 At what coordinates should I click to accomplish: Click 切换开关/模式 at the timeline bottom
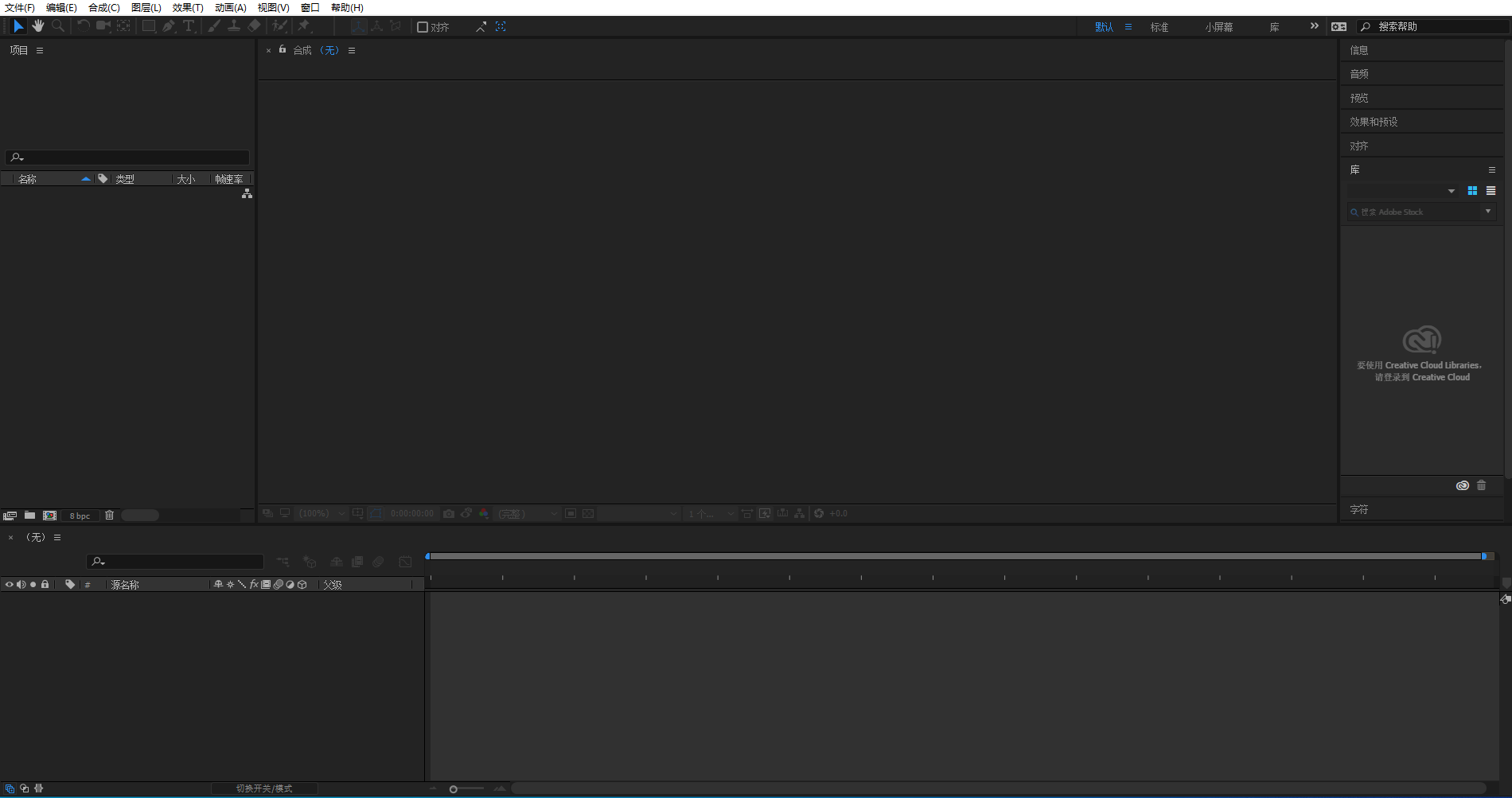[x=266, y=788]
